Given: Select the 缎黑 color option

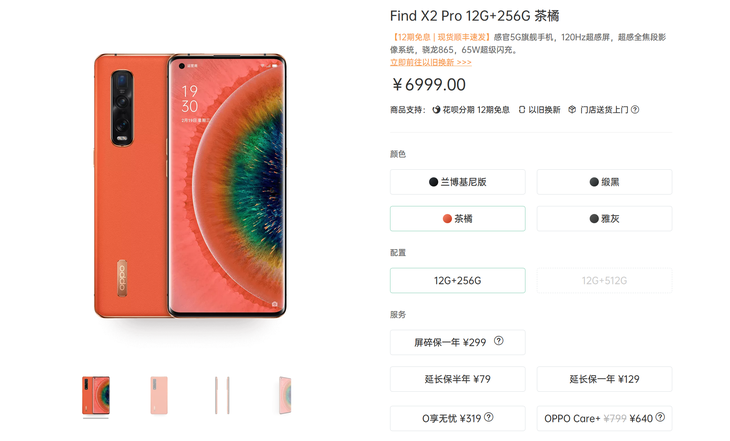Looking at the screenshot, I should pos(604,182).
